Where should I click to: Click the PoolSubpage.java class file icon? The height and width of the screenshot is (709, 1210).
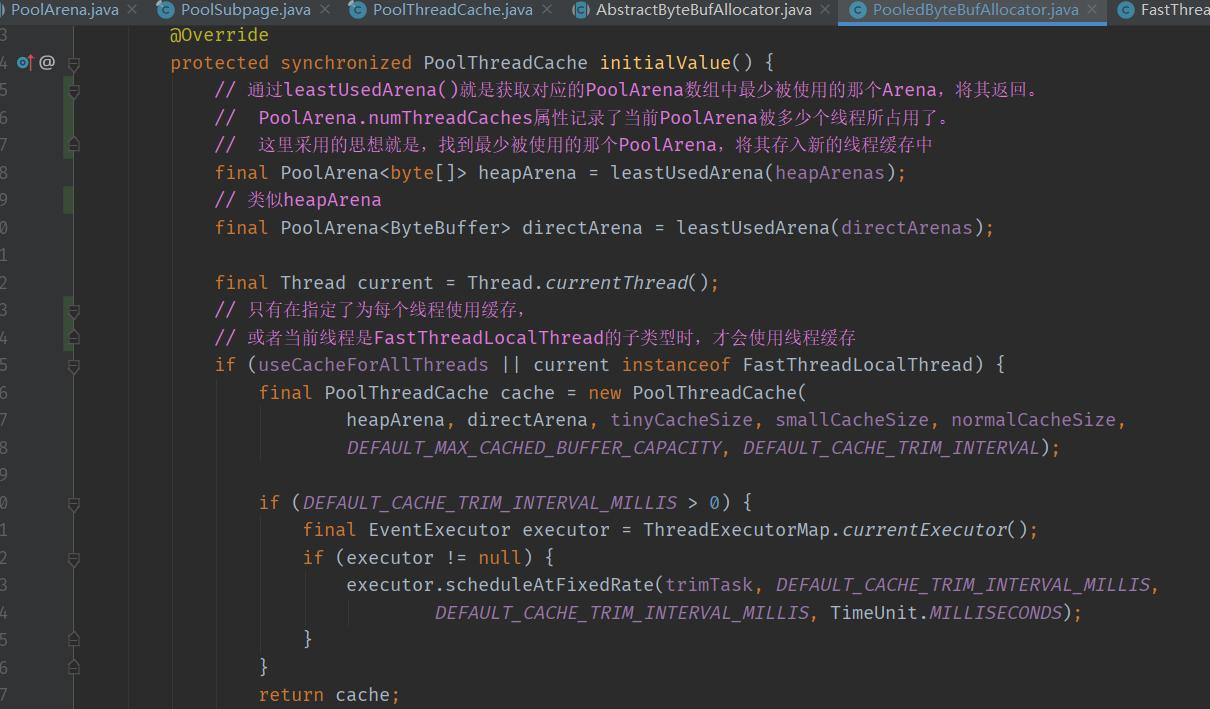pyautogui.click(x=165, y=10)
